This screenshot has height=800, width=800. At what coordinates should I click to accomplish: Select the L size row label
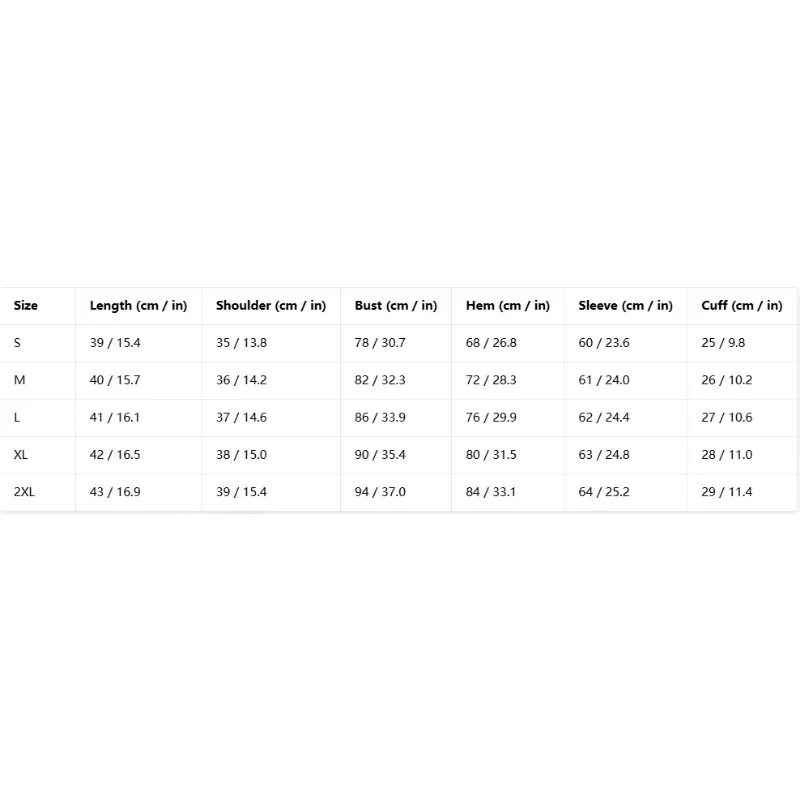(x=17, y=417)
